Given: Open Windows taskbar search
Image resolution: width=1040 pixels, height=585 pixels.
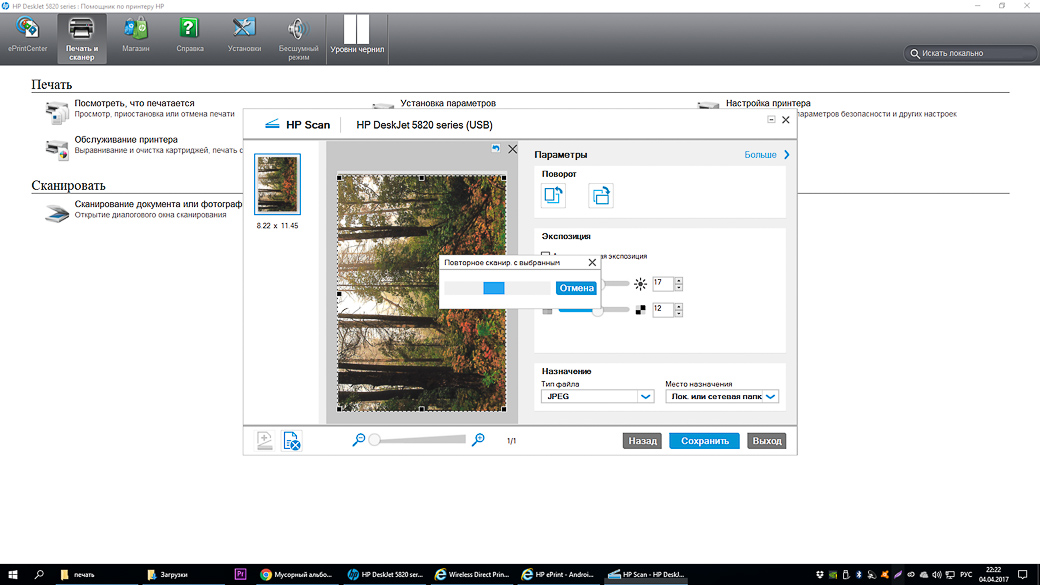Looking at the screenshot, I should click(x=39, y=574).
